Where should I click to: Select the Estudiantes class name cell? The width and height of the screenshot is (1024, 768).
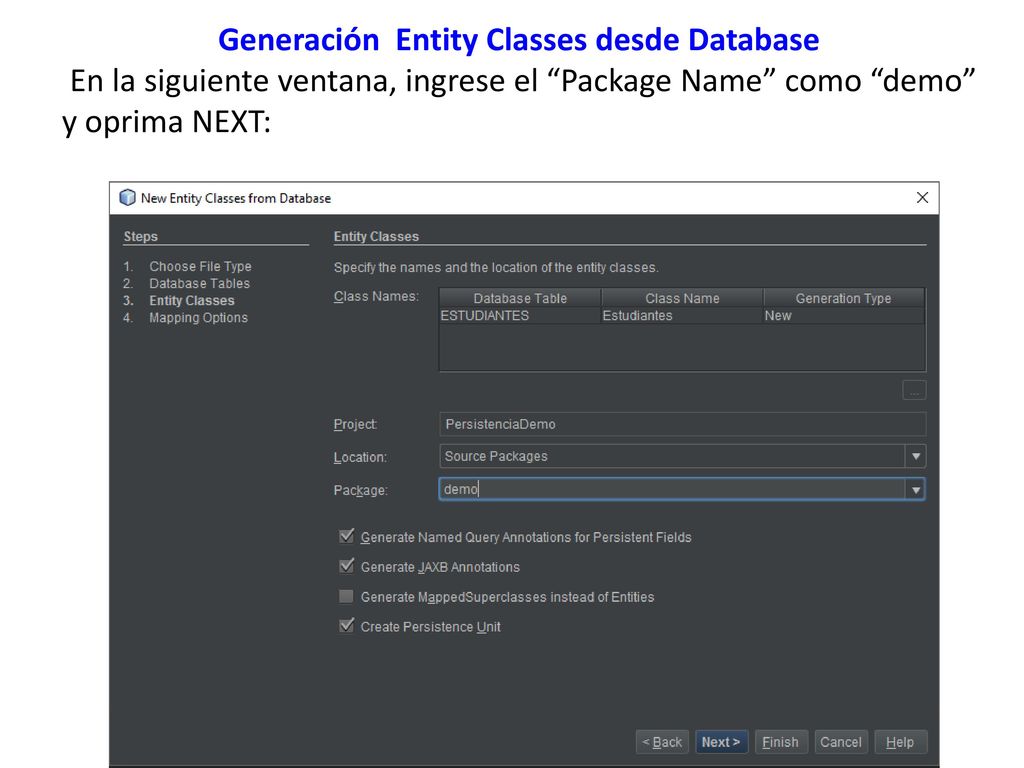pos(682,315)
